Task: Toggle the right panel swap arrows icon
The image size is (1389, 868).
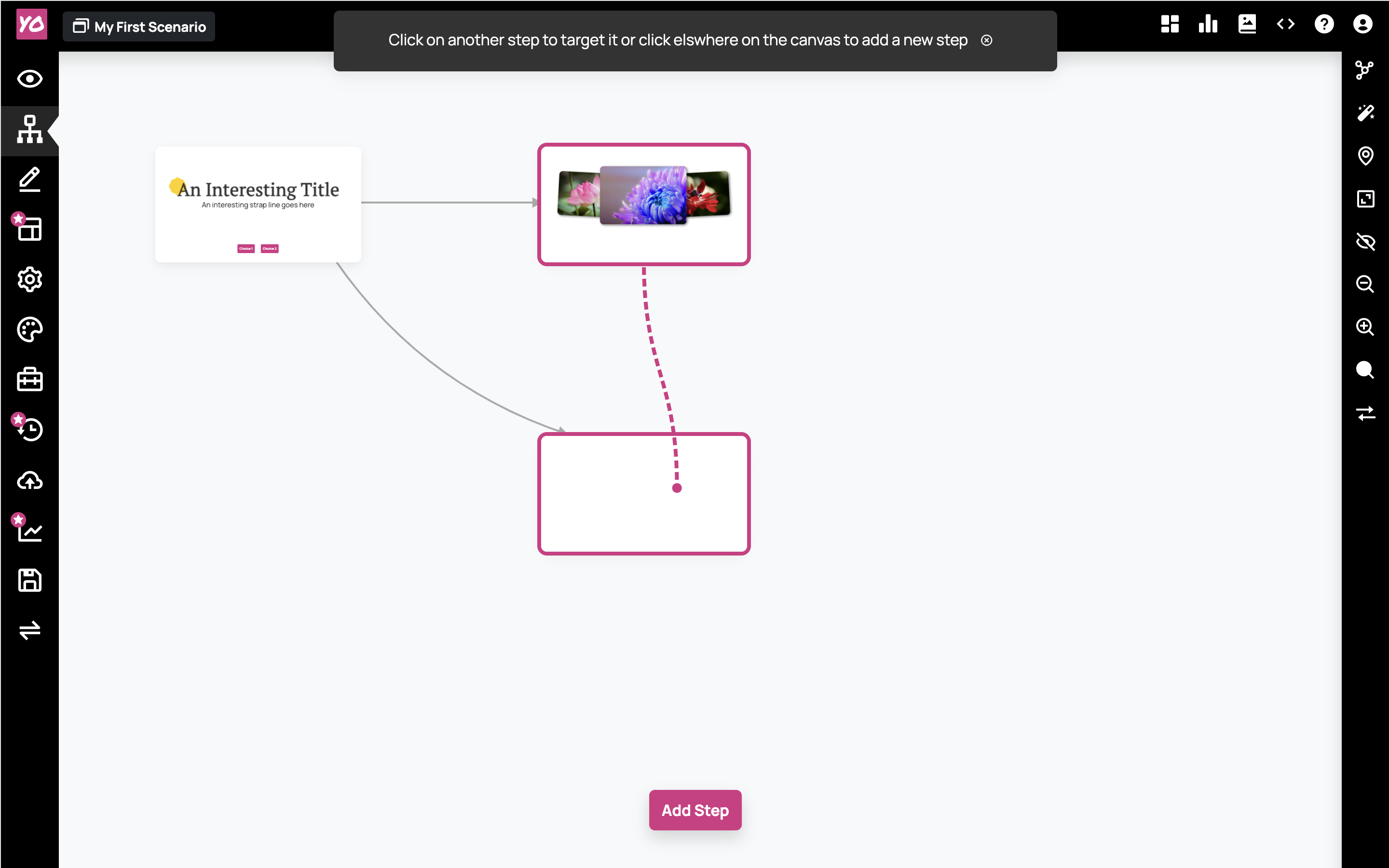Action: click(1365, 413)
